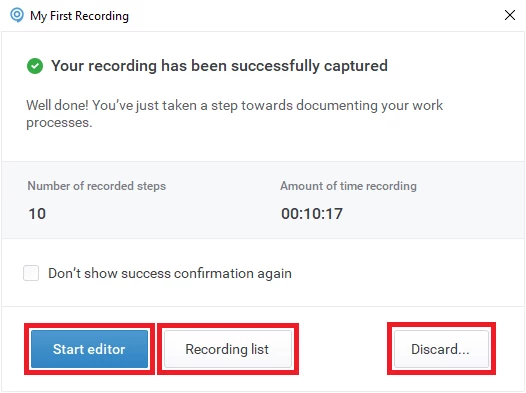
Task: Click the recording duration 00:10:17
Action: [x=312, y=214]
